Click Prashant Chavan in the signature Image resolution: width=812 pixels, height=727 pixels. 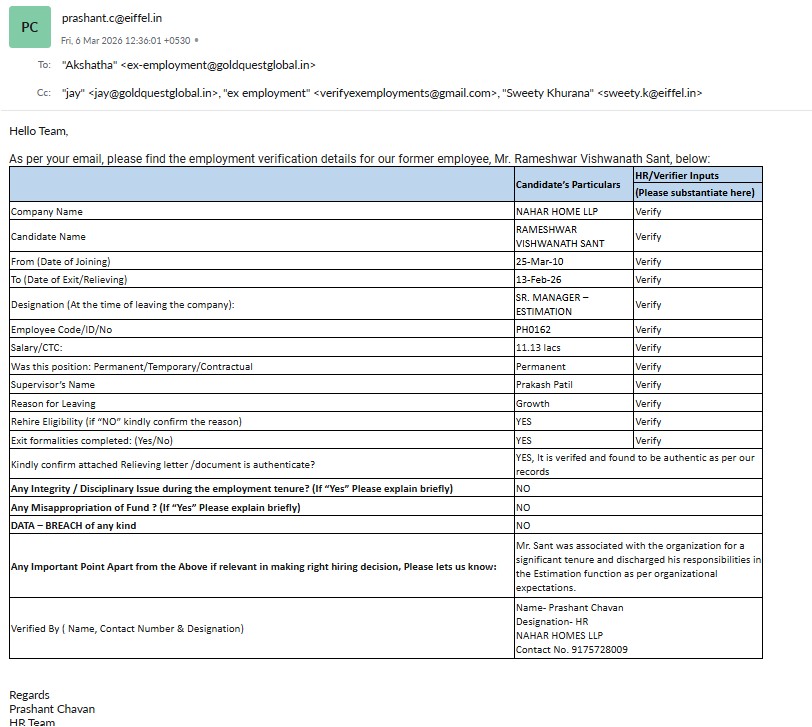52,709
